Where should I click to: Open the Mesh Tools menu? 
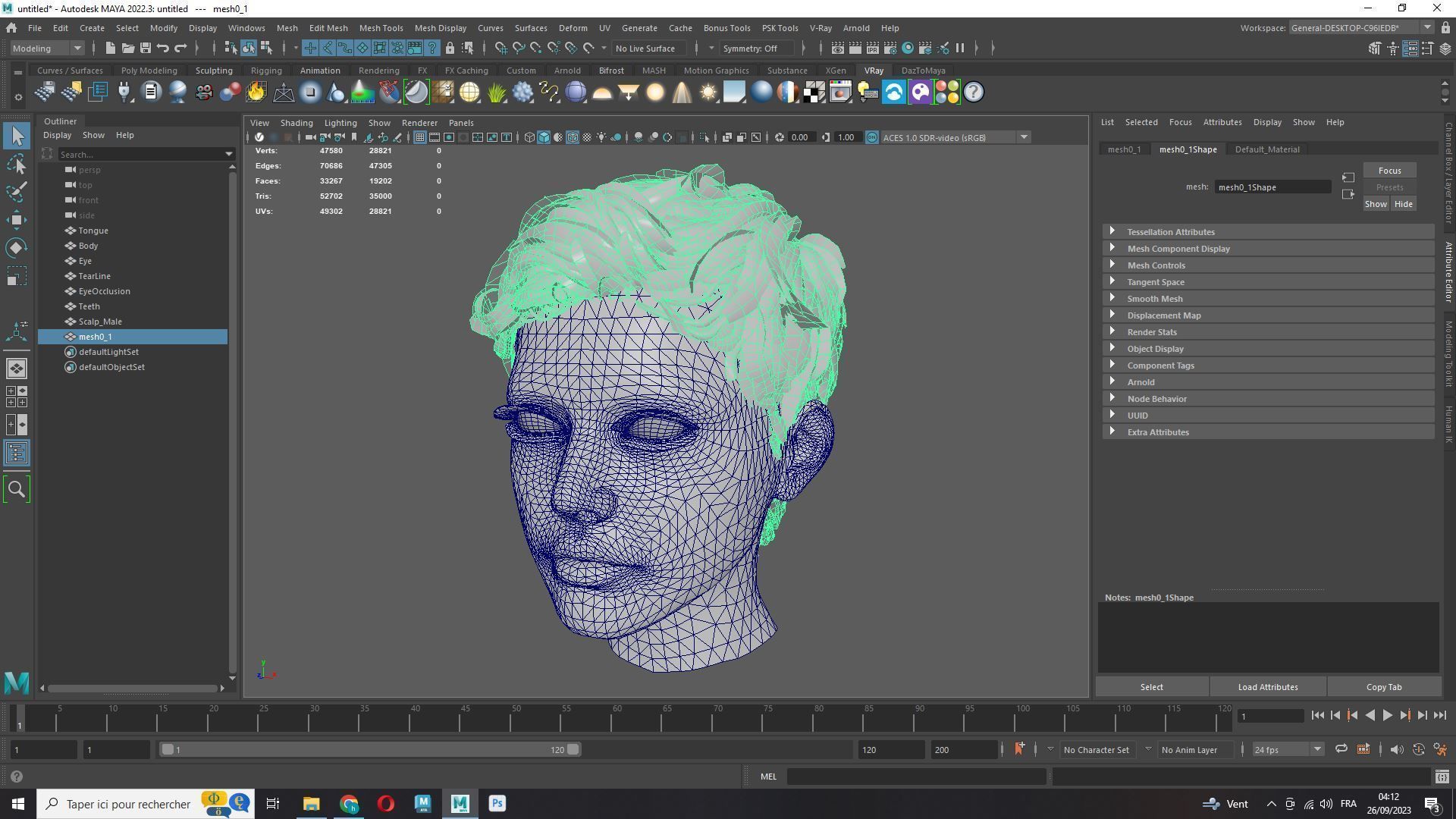coord(381,28)
